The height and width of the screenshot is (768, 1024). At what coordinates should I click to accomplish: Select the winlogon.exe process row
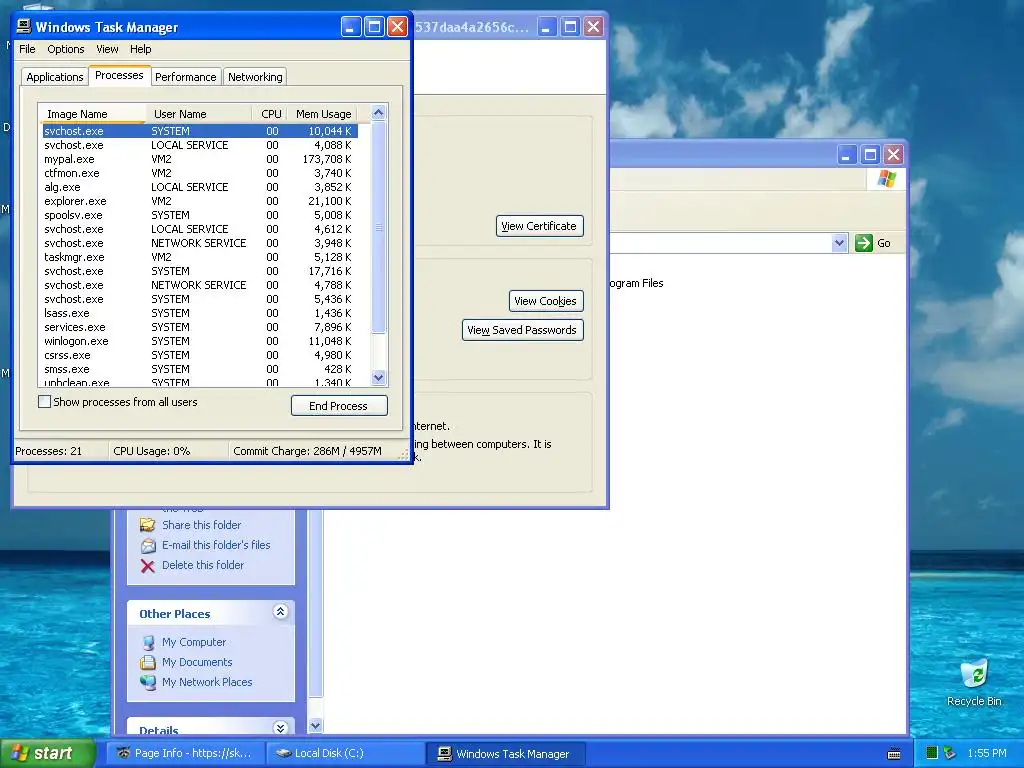tap(200, 342)
